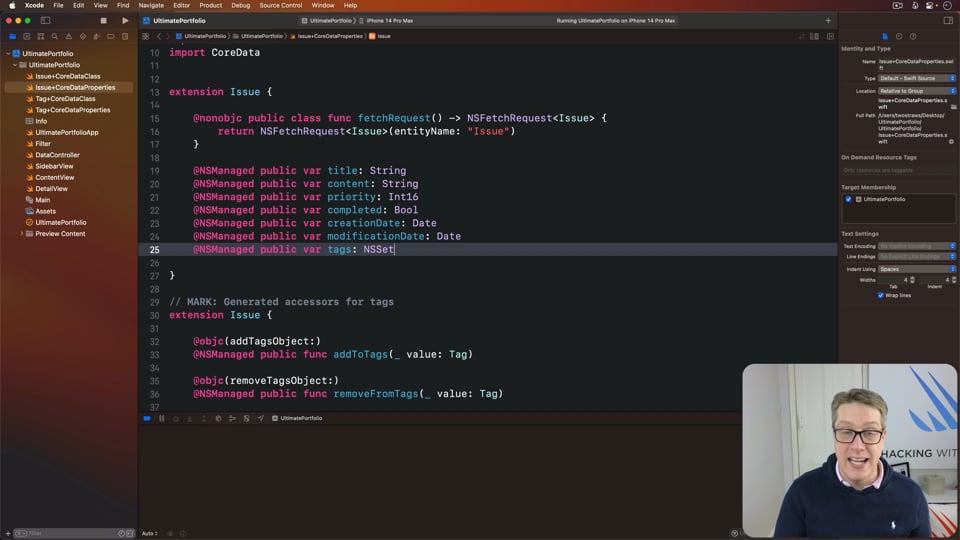Pause program execution in debug bar
The height and width of the screenshot is (540, 960).
pos(162,418)
